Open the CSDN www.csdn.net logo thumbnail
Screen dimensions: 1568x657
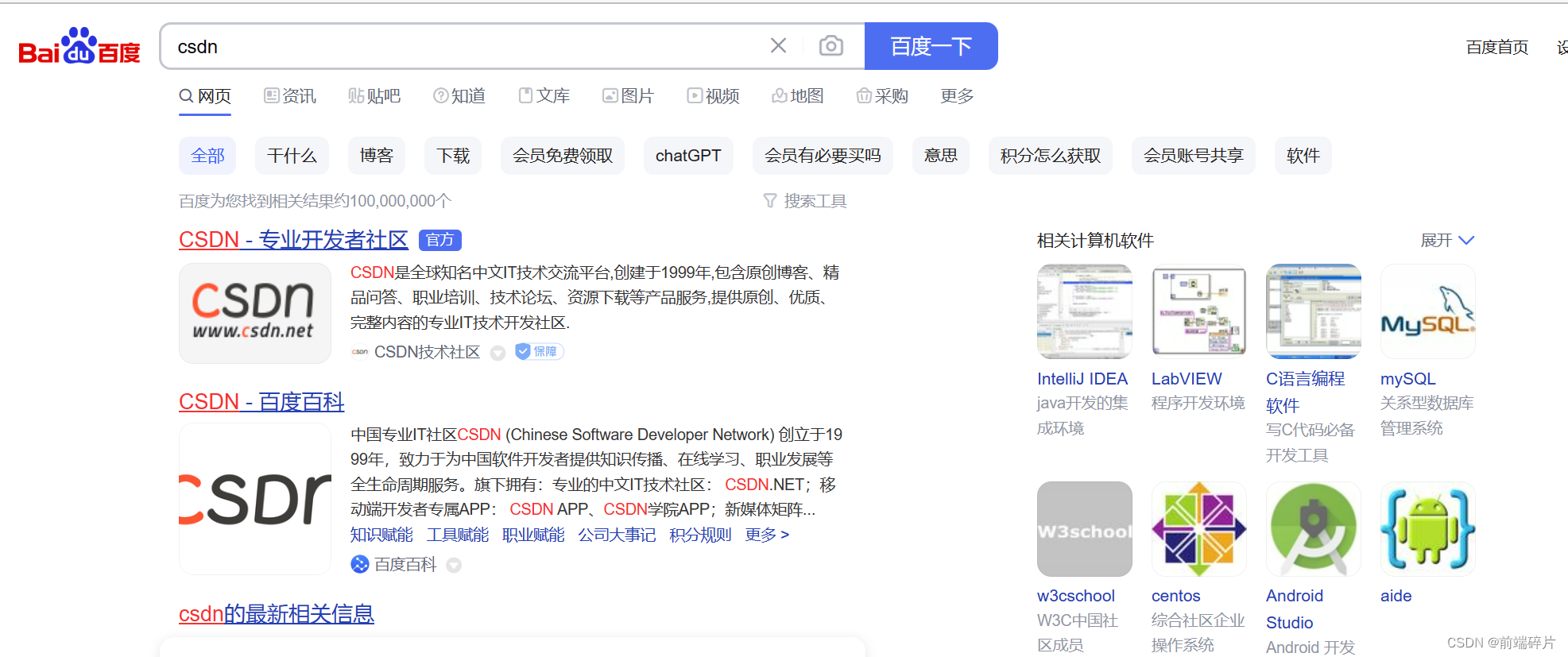[x=255, y=313]
